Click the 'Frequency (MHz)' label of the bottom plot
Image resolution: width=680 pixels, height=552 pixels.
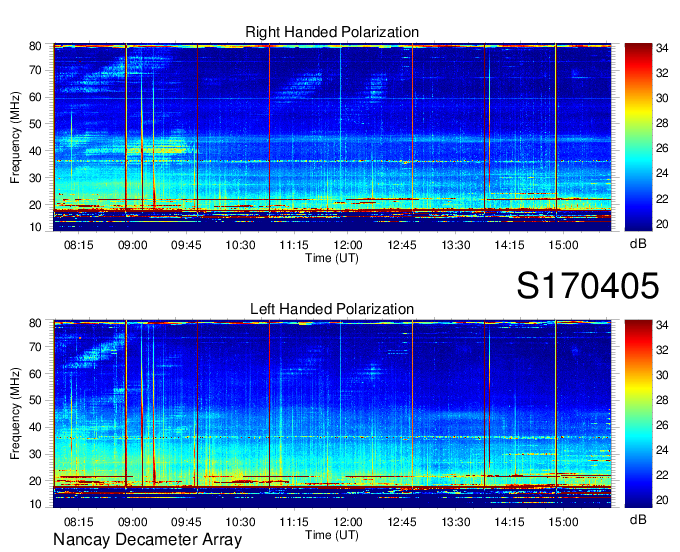click(x=15, y=414)
